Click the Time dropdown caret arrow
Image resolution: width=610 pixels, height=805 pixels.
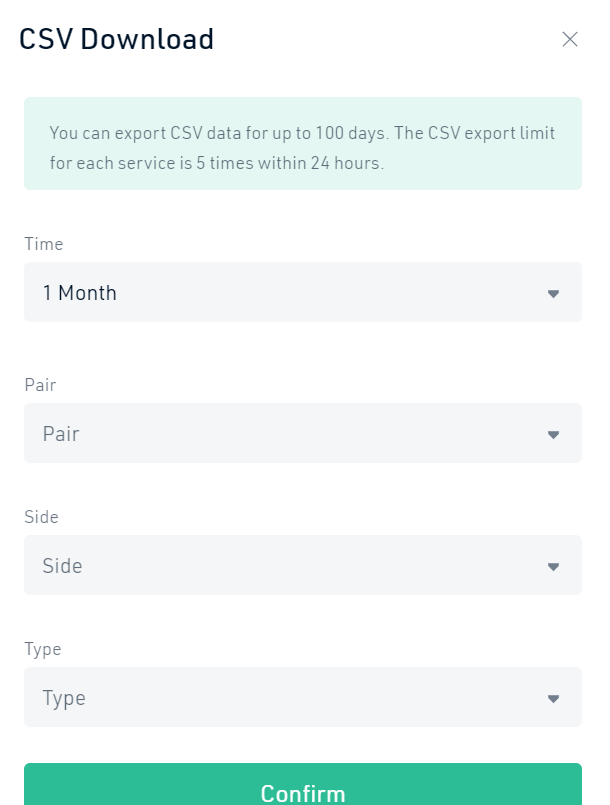click(553, 294)
